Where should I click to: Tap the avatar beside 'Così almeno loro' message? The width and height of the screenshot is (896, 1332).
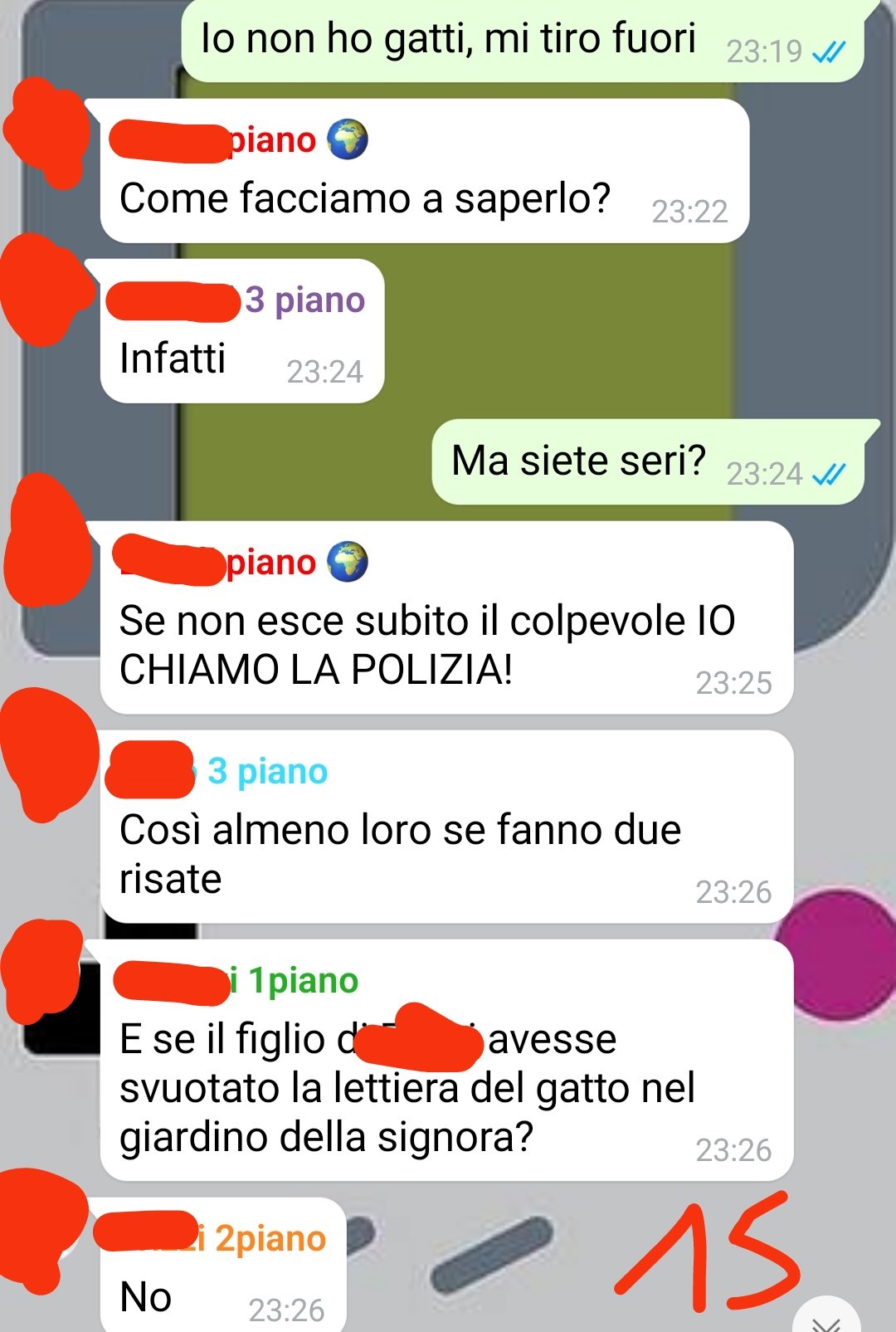tap(50, 754)
